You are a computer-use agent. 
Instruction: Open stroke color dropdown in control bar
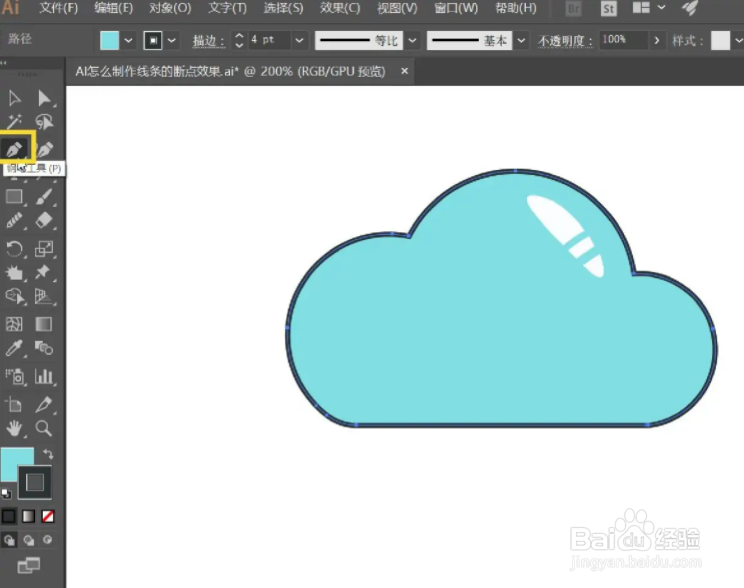pos(172,41)
